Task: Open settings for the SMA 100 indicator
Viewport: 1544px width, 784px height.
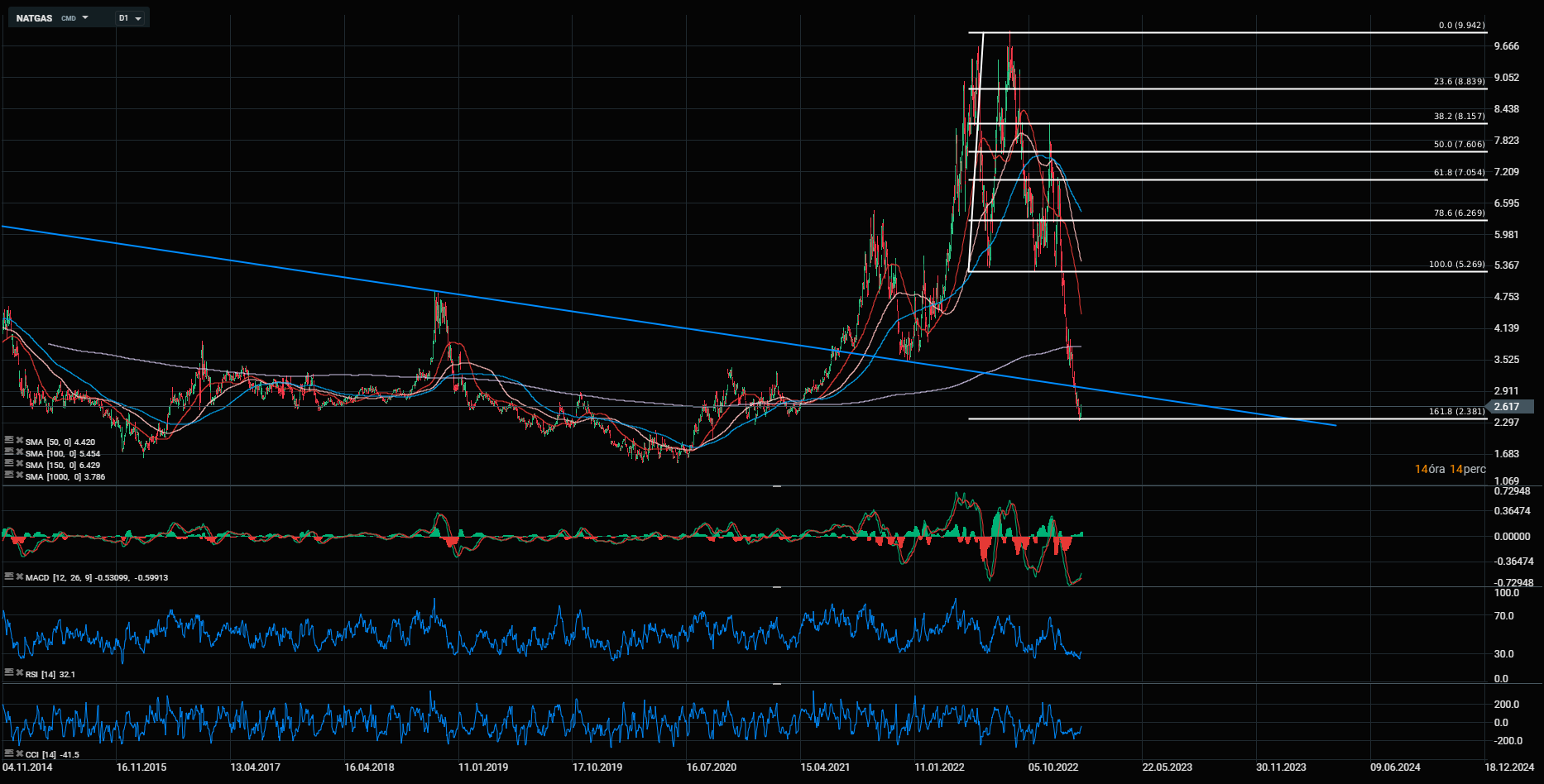Action: click(x=9, y=452)
